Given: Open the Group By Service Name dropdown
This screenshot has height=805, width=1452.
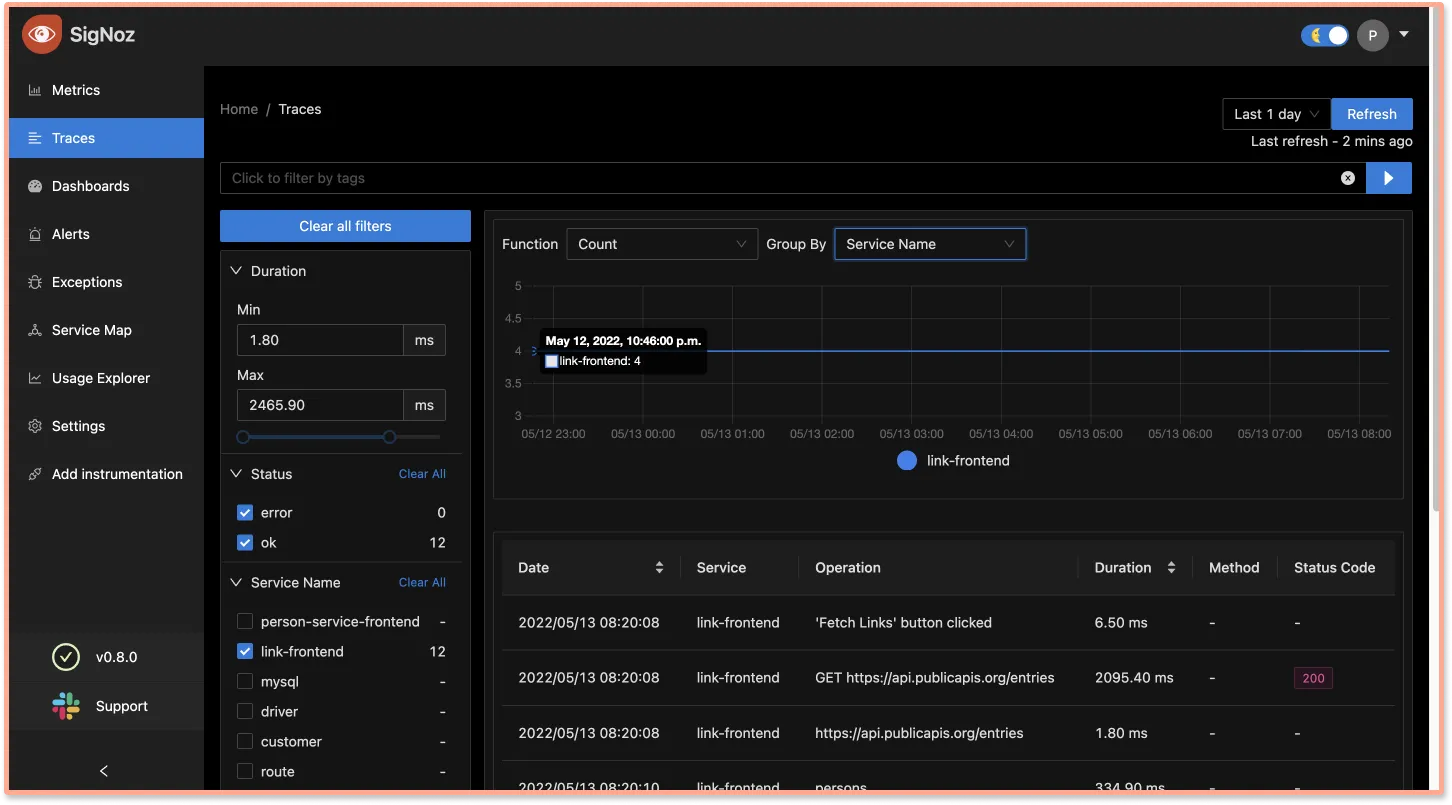Looking at the screenshot, I should click(x=930, y=244).
